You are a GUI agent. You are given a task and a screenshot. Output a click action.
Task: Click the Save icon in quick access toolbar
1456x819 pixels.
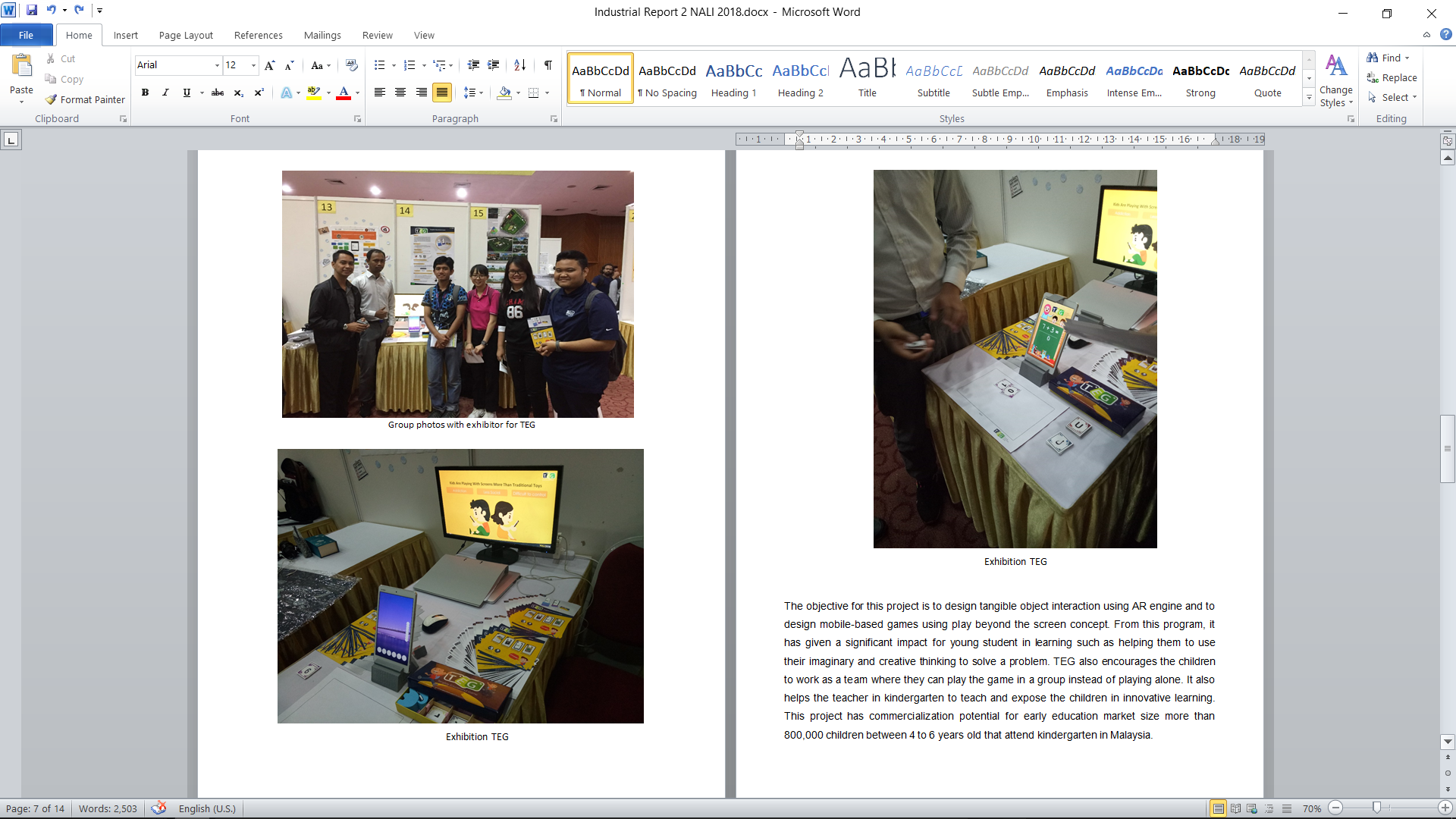pyautogui.click(x=32, y=11)
